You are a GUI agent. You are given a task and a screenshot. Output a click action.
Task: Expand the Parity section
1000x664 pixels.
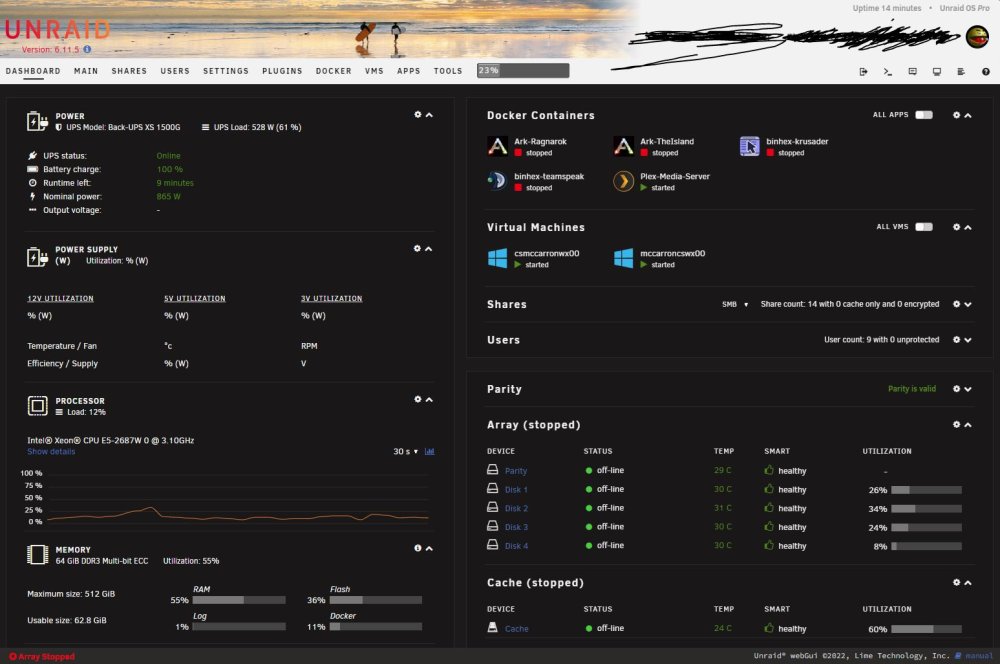(x=967, y=390)
